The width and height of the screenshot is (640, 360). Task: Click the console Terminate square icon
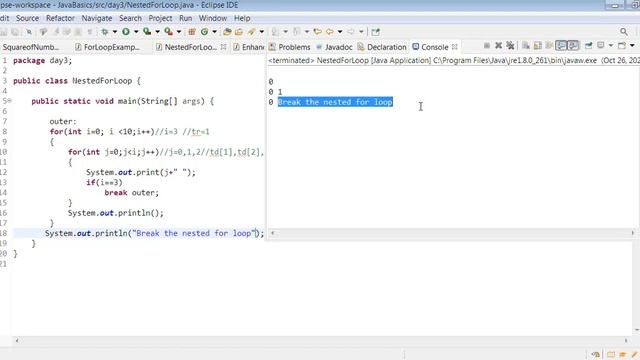coord(487,46)
